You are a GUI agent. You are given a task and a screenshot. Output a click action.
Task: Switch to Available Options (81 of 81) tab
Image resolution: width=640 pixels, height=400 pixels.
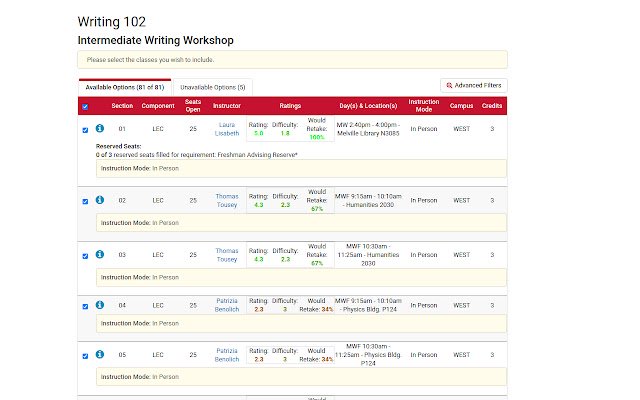(x=125, y=87)
